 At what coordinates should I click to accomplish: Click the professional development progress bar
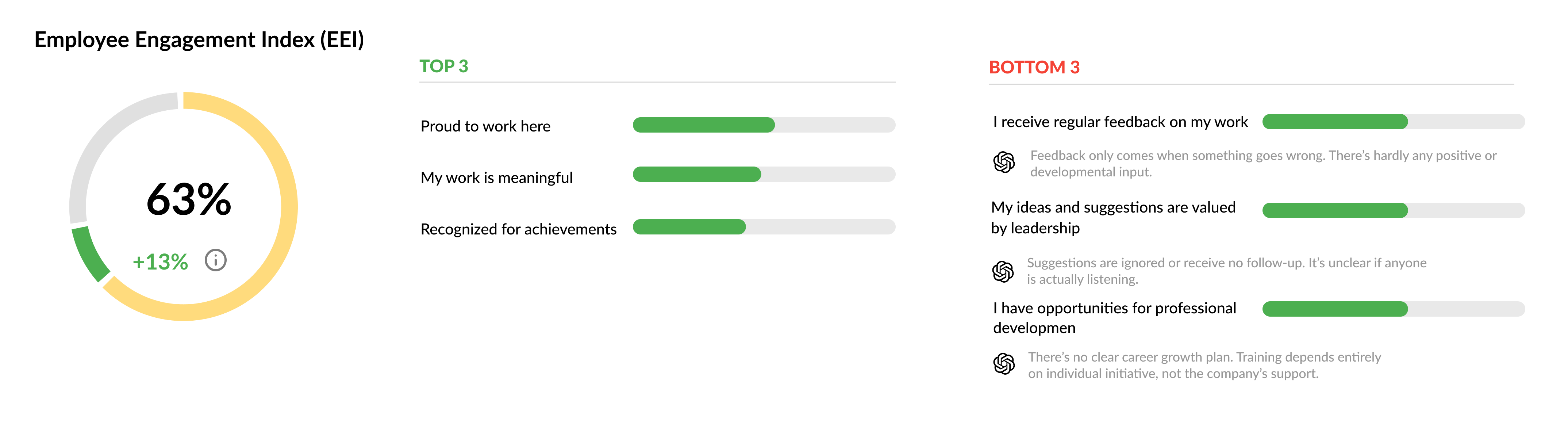(x=1393, y=309)
